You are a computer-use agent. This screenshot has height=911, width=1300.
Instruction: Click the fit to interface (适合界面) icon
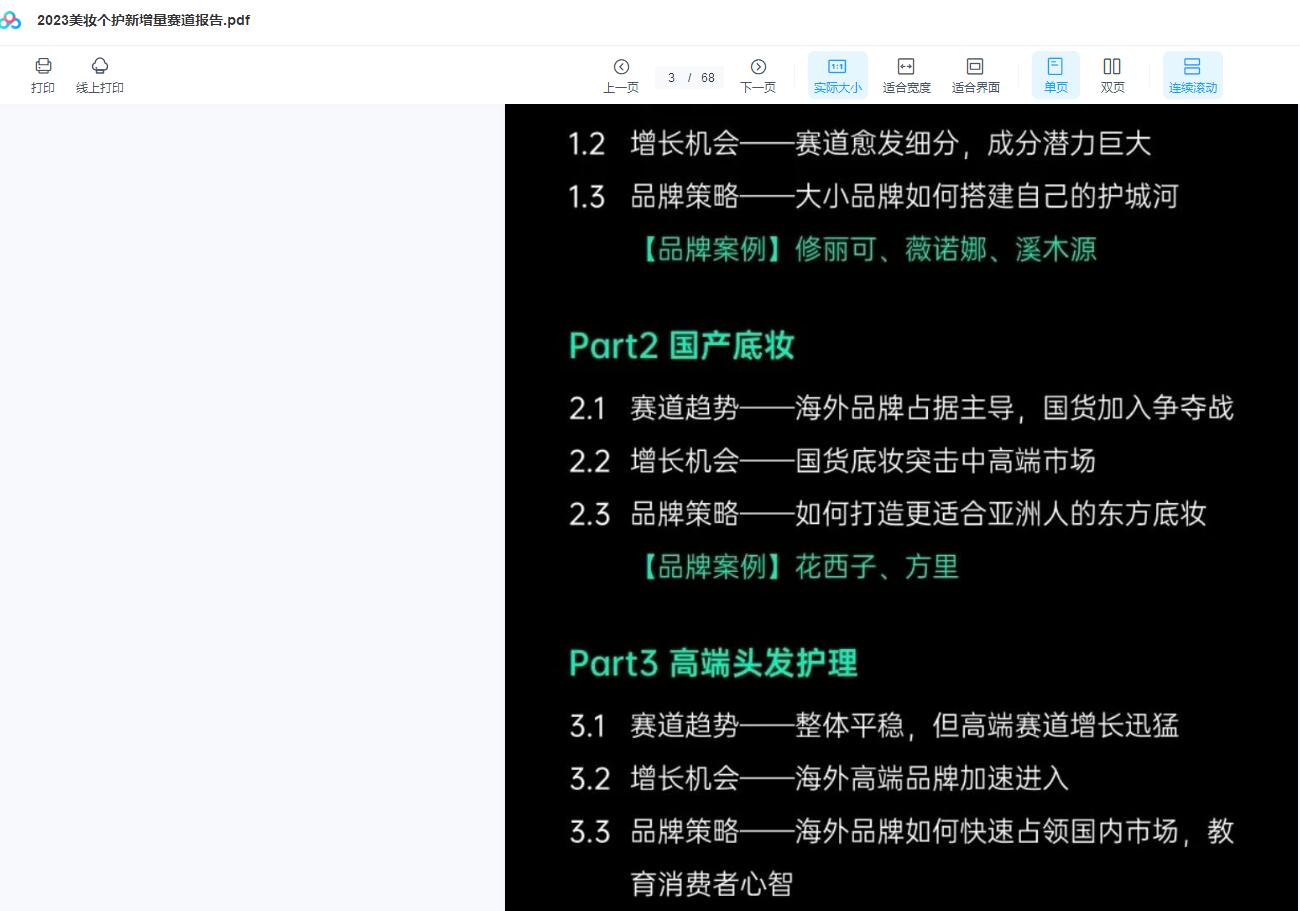click(x=974, y=74)
